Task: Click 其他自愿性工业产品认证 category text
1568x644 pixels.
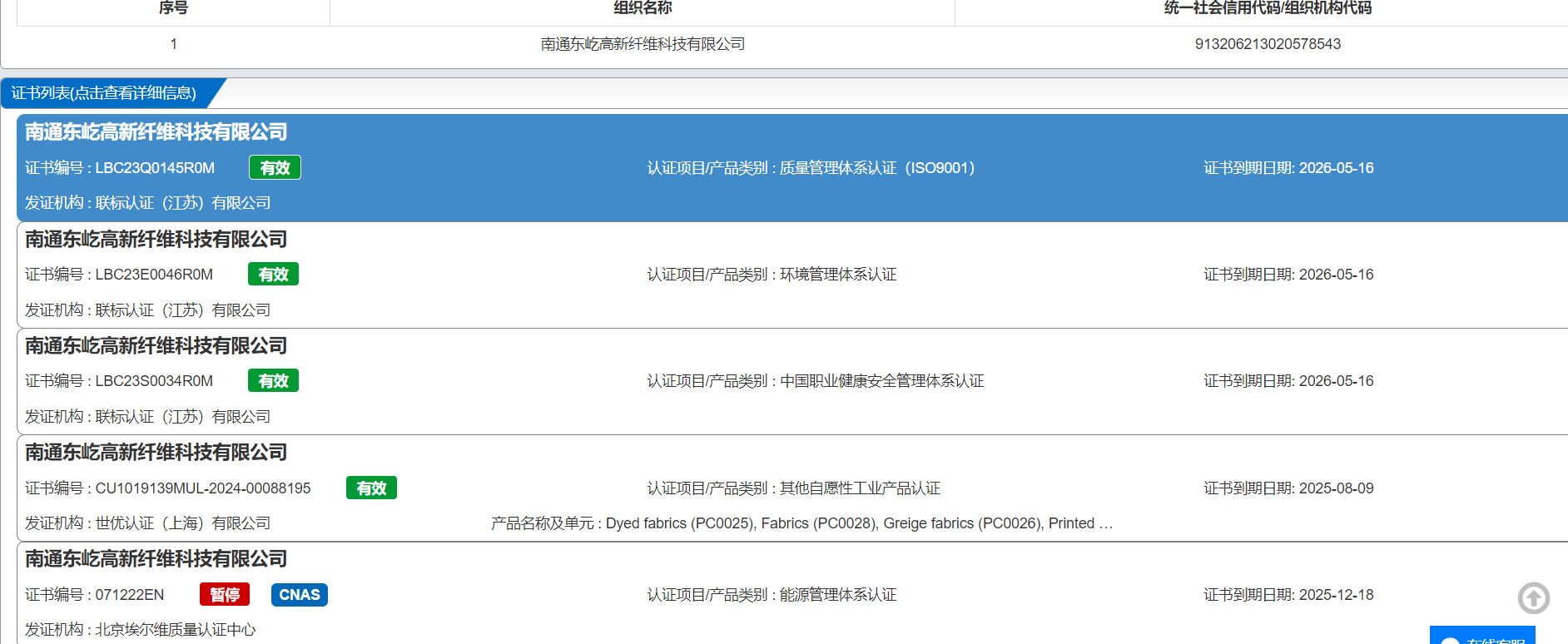Action: click(860, 488)
